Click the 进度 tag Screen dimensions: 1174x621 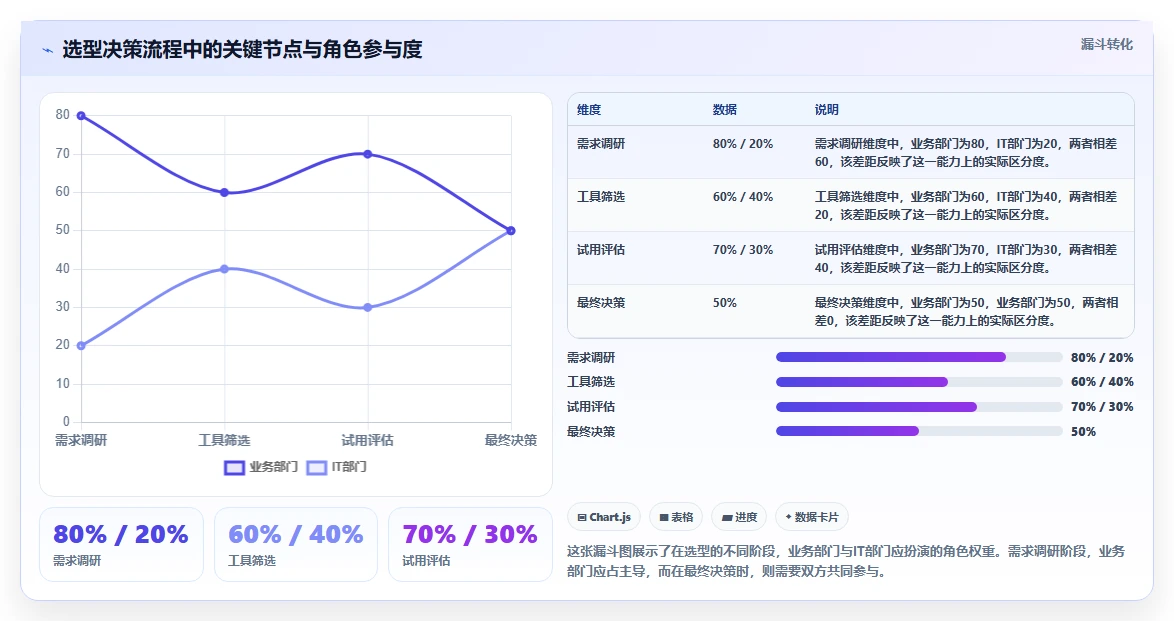[x=738, y=517]
